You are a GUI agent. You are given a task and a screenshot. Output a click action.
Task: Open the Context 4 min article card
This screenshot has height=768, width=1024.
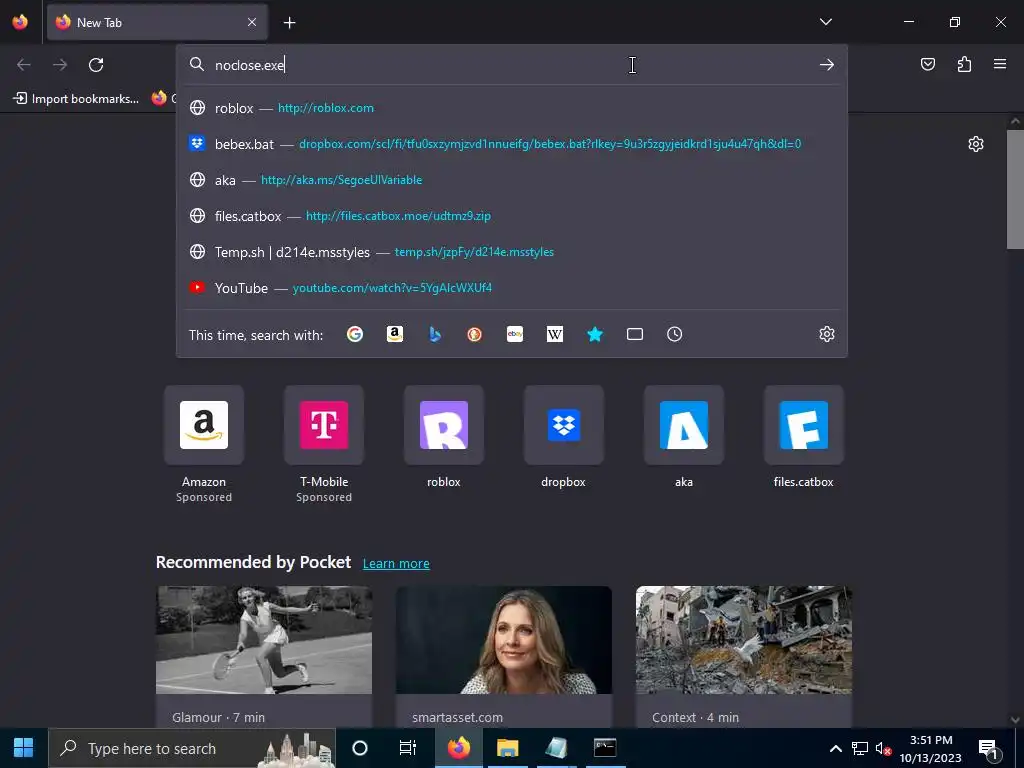tap(744, 656)
